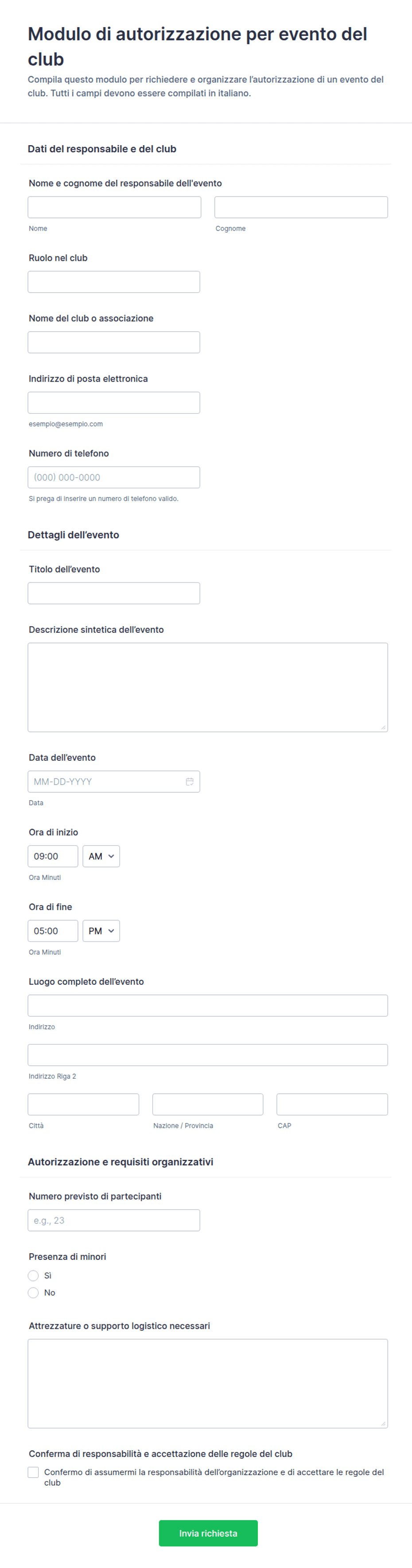
Task: Grab the resize handle of logistics text area
Action: pos(383,1423)
